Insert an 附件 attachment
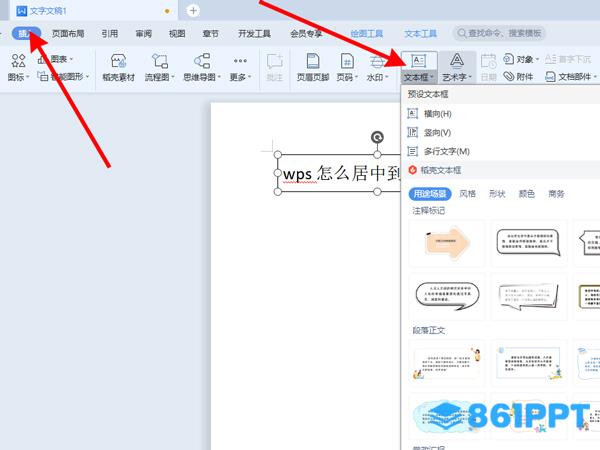Screen dimensions: 600x450 pyautogui.click(x=518, y=77)
